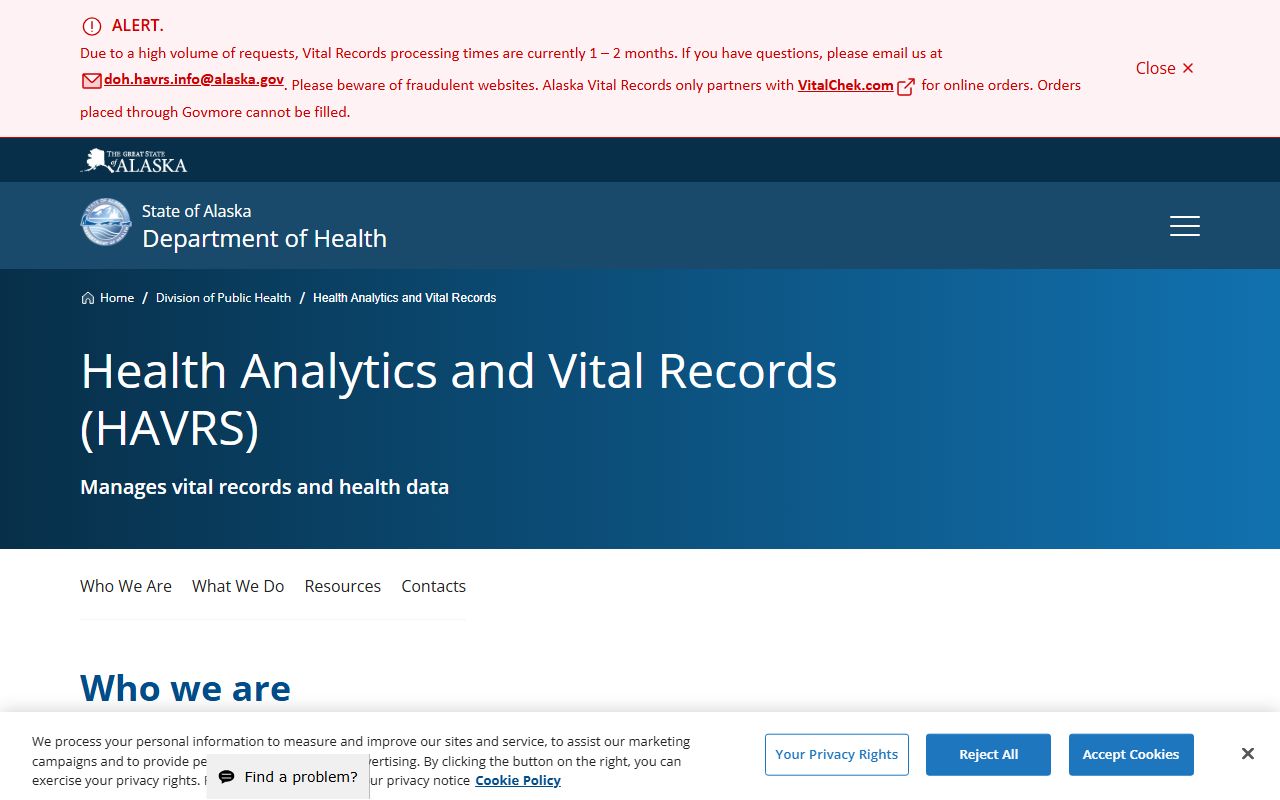Click the speech bubble icon in Find a problem
The width and height of the screenshot is (1280, 800).
tap(227, 777)
